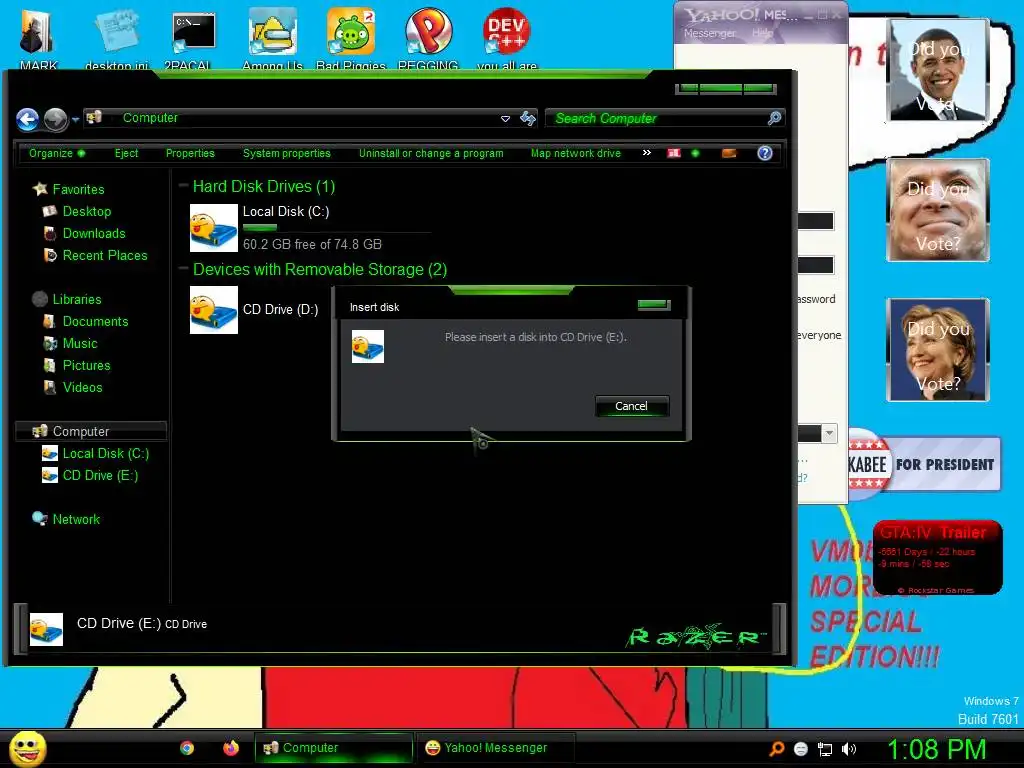Click the Forward navigation arrow
The image size is (1024, 768).
tap(56, 119)
